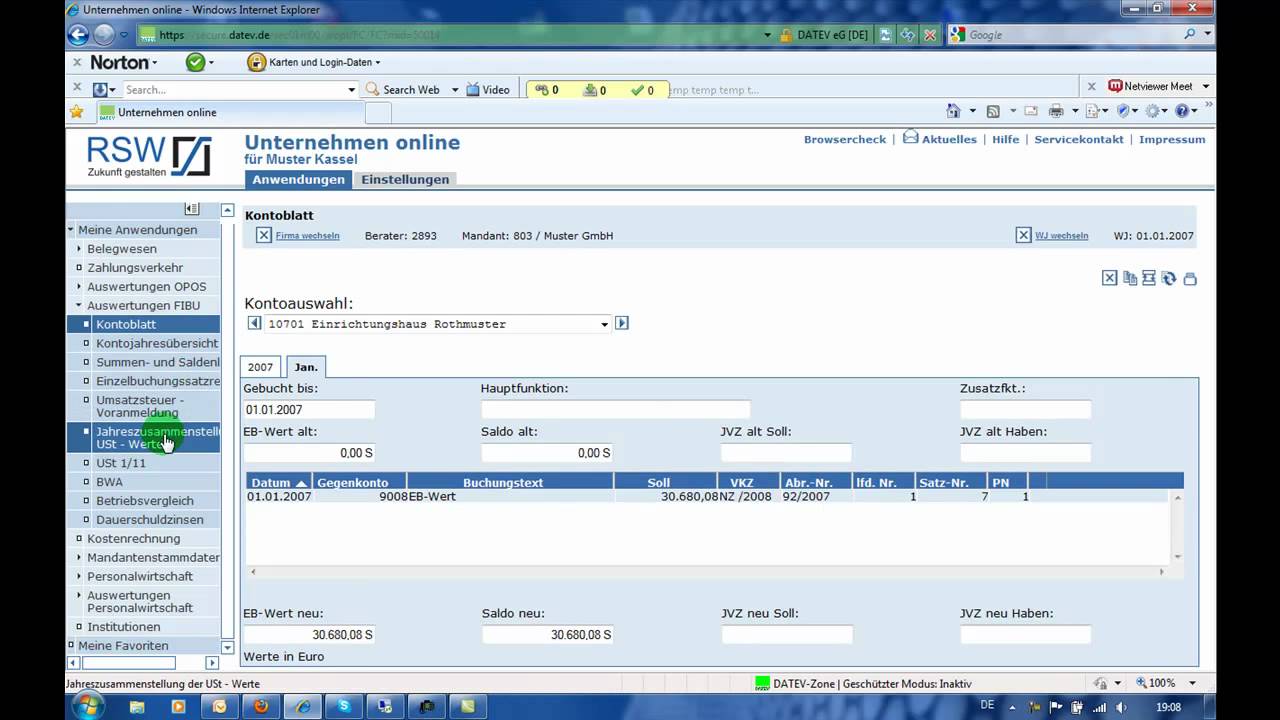Click the WJ wechseln link
Image resolution: width=1280 pixels, height=720 pixels.
[1062, 236]
